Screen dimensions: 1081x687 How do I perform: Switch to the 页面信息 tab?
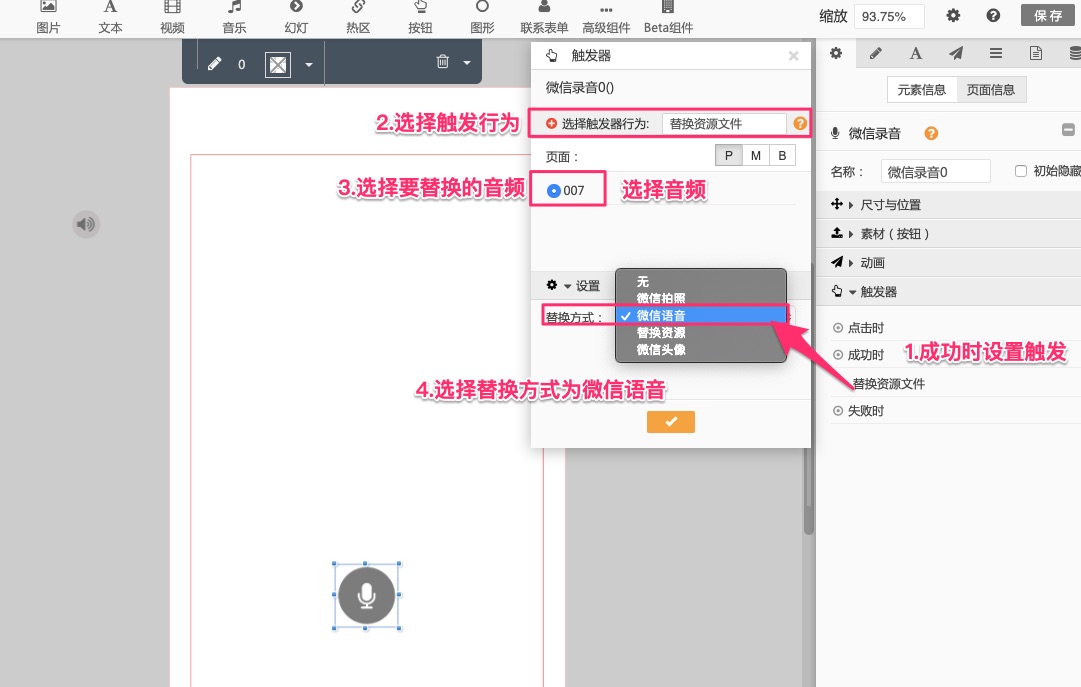pos(991,90)
